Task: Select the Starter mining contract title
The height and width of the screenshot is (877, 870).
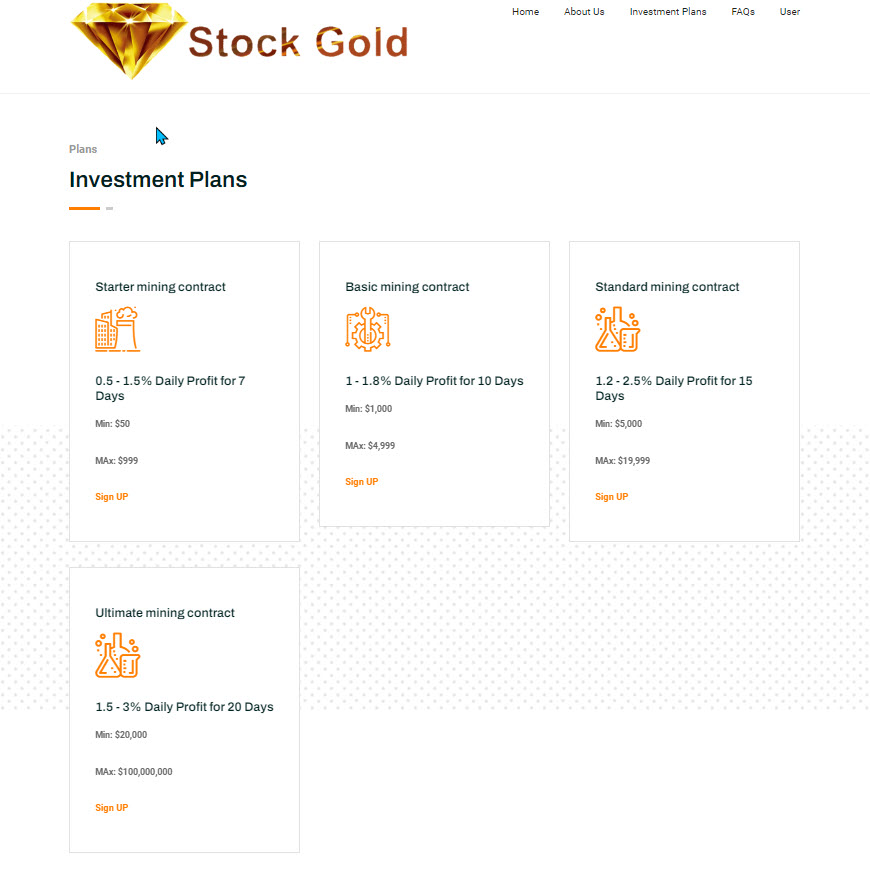Action: 161,287
